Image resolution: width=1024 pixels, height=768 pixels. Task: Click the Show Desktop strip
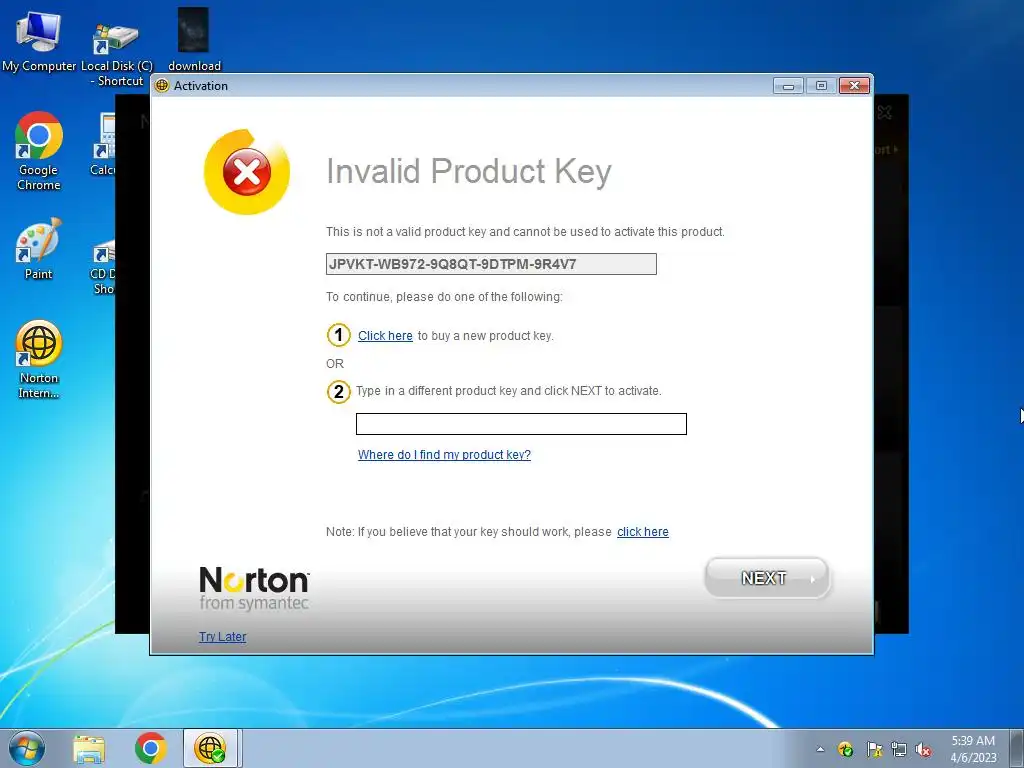(1017, 748)
